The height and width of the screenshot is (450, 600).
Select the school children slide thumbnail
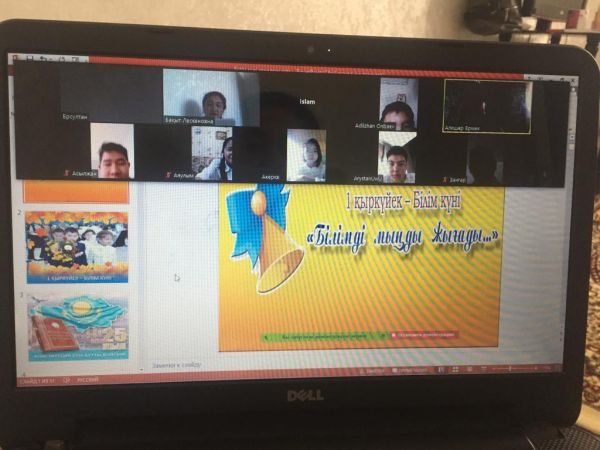point(77,247)
